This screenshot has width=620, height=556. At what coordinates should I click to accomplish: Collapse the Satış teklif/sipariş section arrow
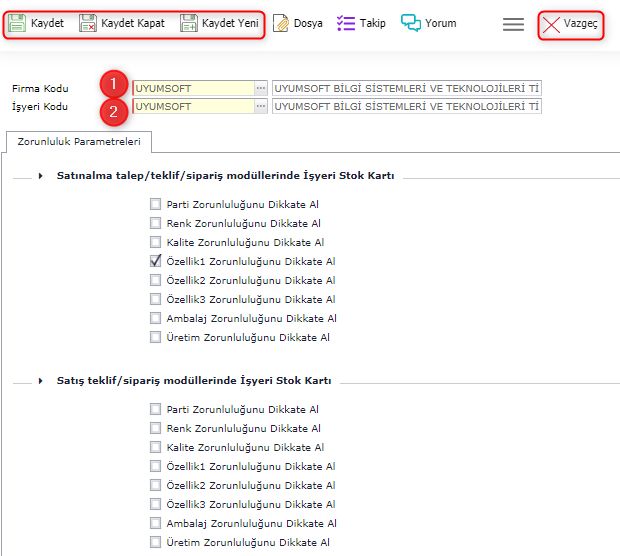[x=41, y=381]
